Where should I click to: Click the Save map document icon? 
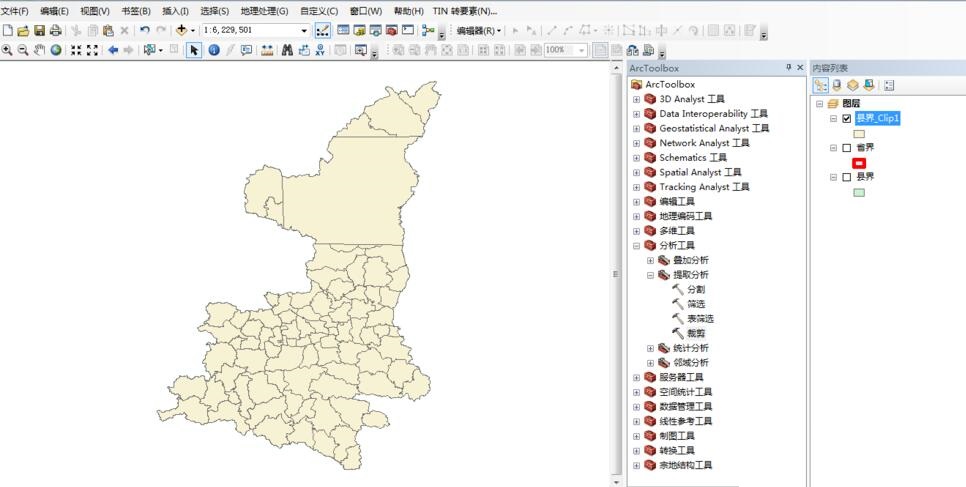[x=39, y=31]
